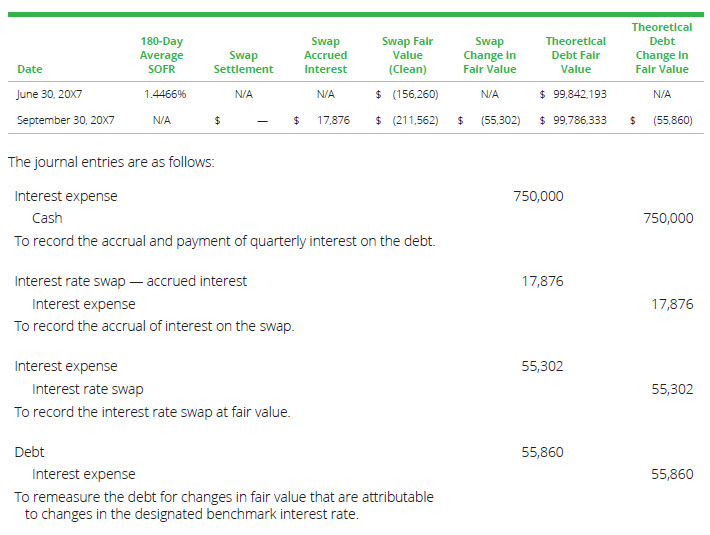The height and width of the screenshot is (535, 710).
Task: Select the "Swap Fair Value (Clean)" header
Action: click(407, 55)
